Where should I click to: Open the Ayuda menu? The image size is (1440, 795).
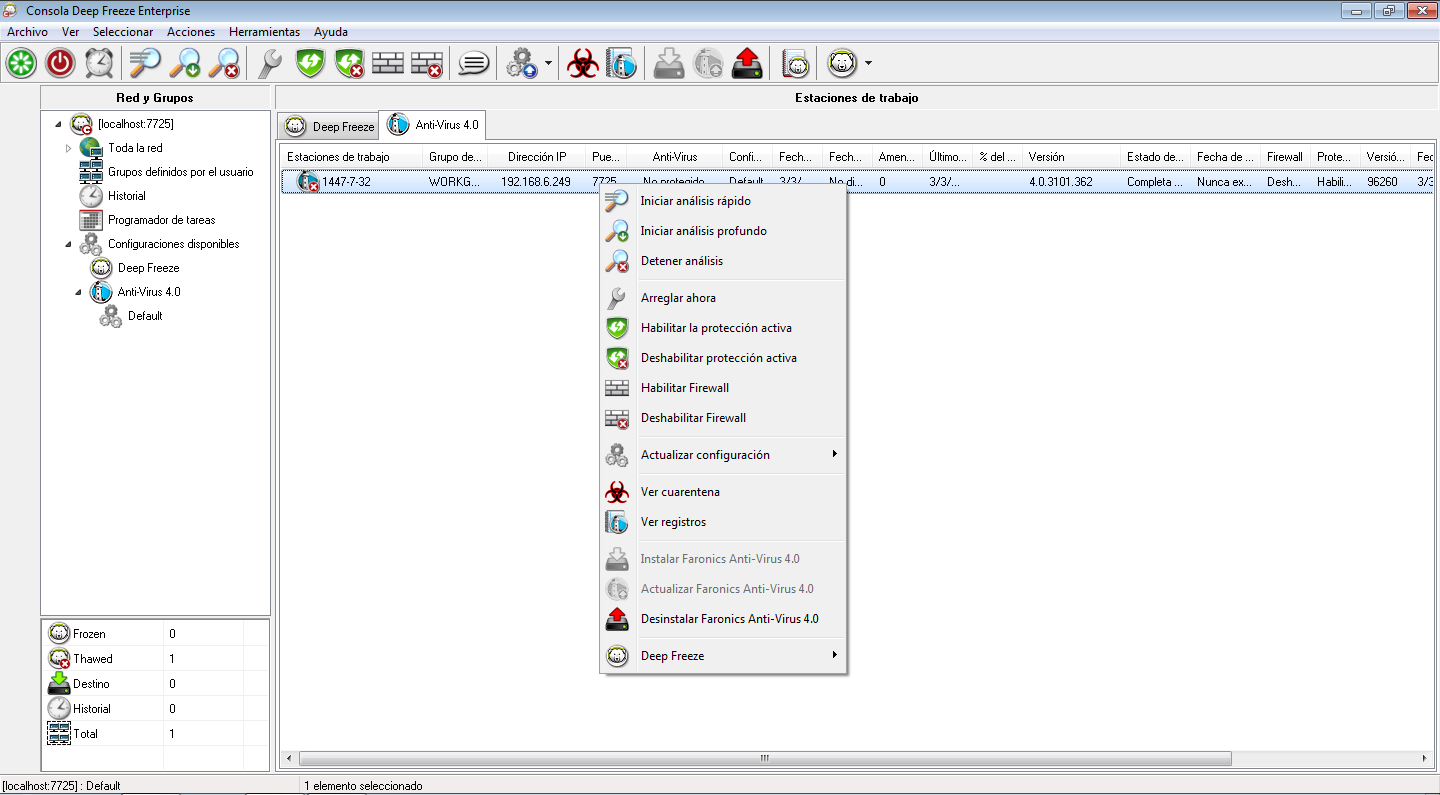click(331, 32)
